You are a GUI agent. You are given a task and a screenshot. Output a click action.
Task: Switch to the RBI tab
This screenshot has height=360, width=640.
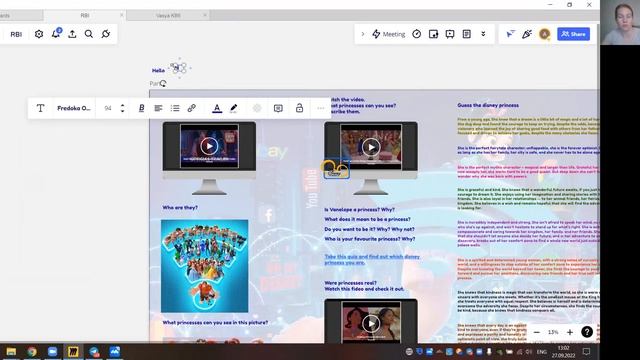[84, 16]
